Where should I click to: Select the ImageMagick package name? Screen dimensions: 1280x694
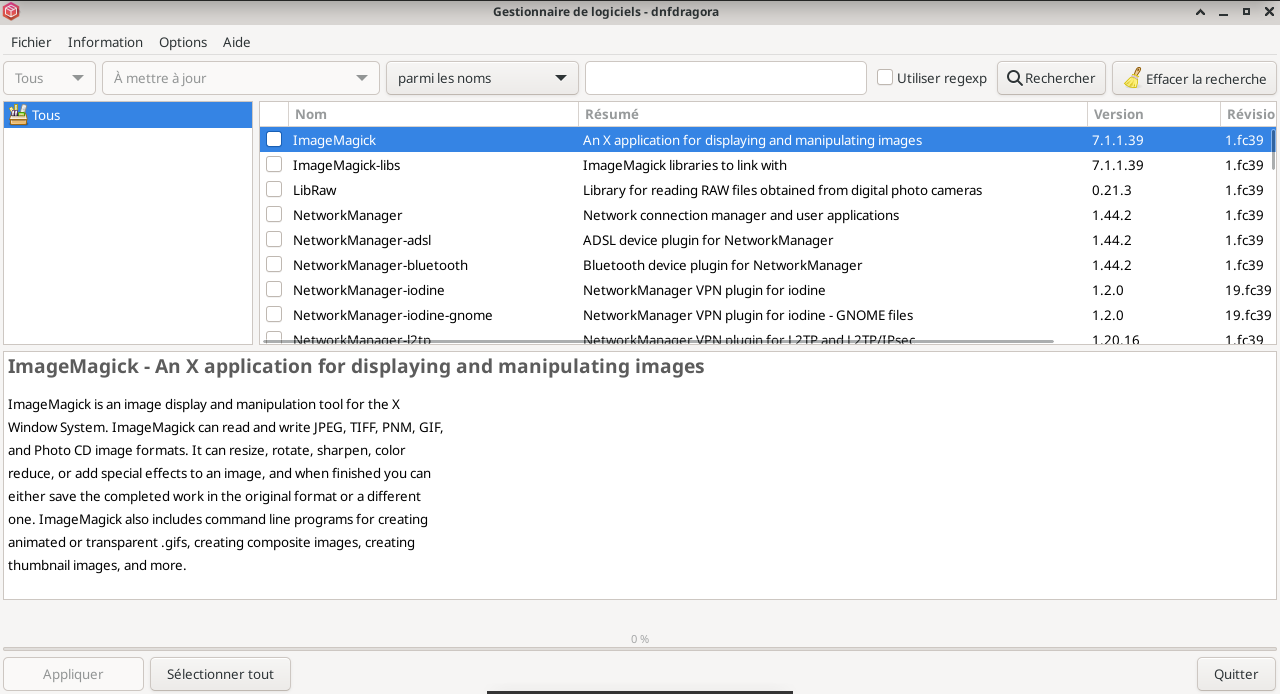click(334, 140)
